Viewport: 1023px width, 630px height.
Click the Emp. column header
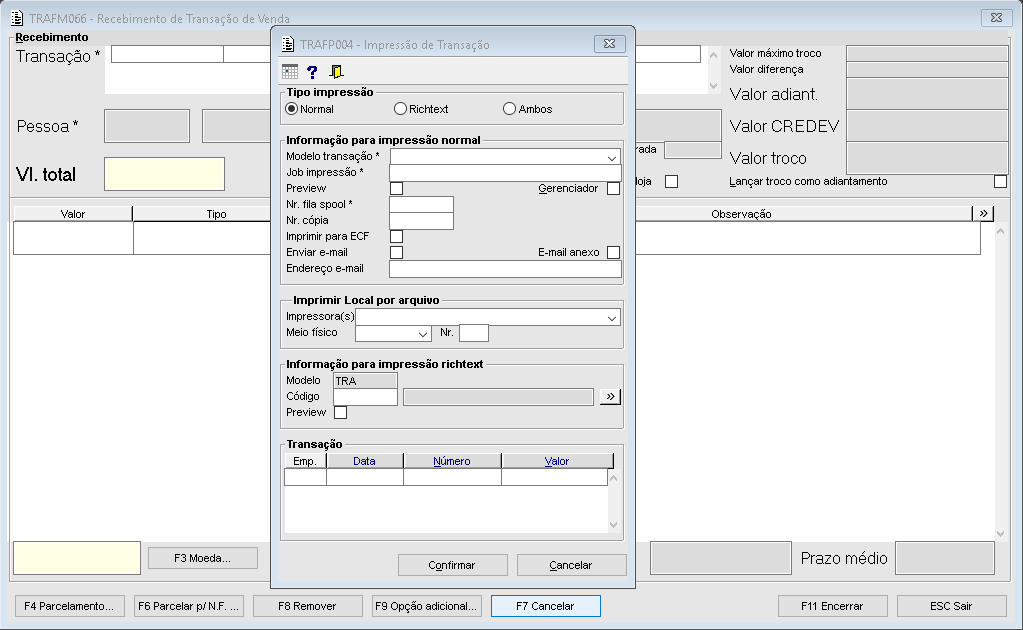(x=305, y=461)
